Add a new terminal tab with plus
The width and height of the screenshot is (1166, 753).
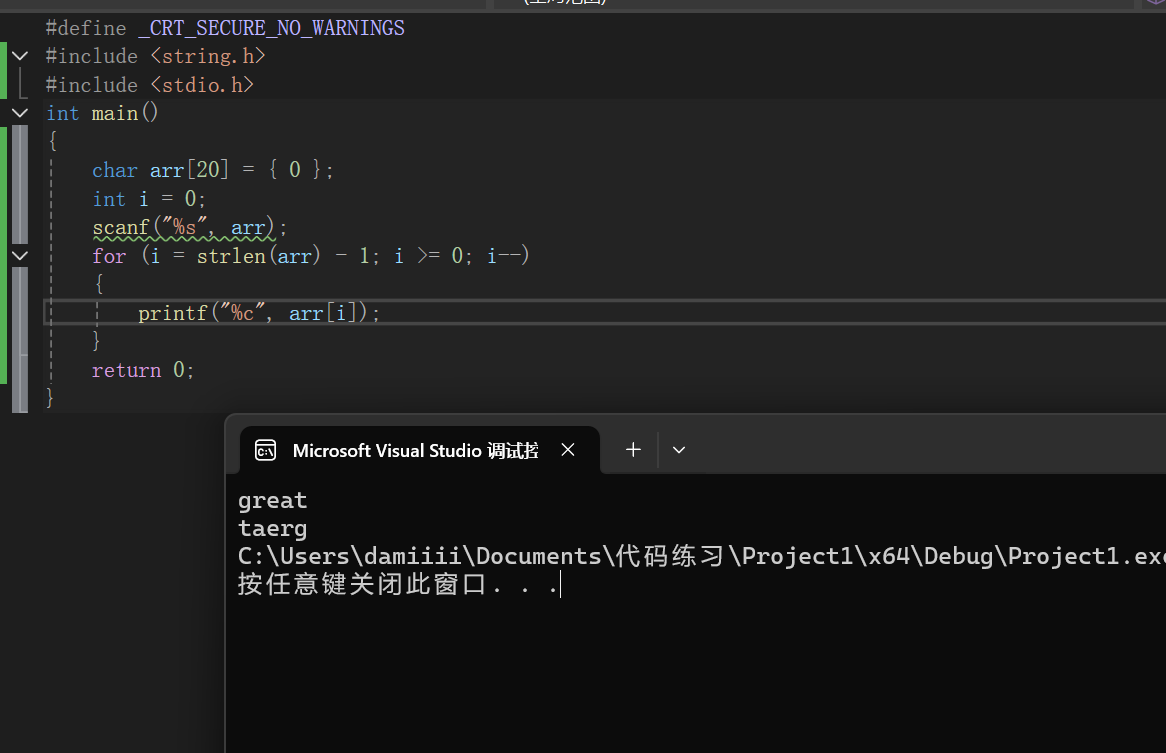[633, 450]
